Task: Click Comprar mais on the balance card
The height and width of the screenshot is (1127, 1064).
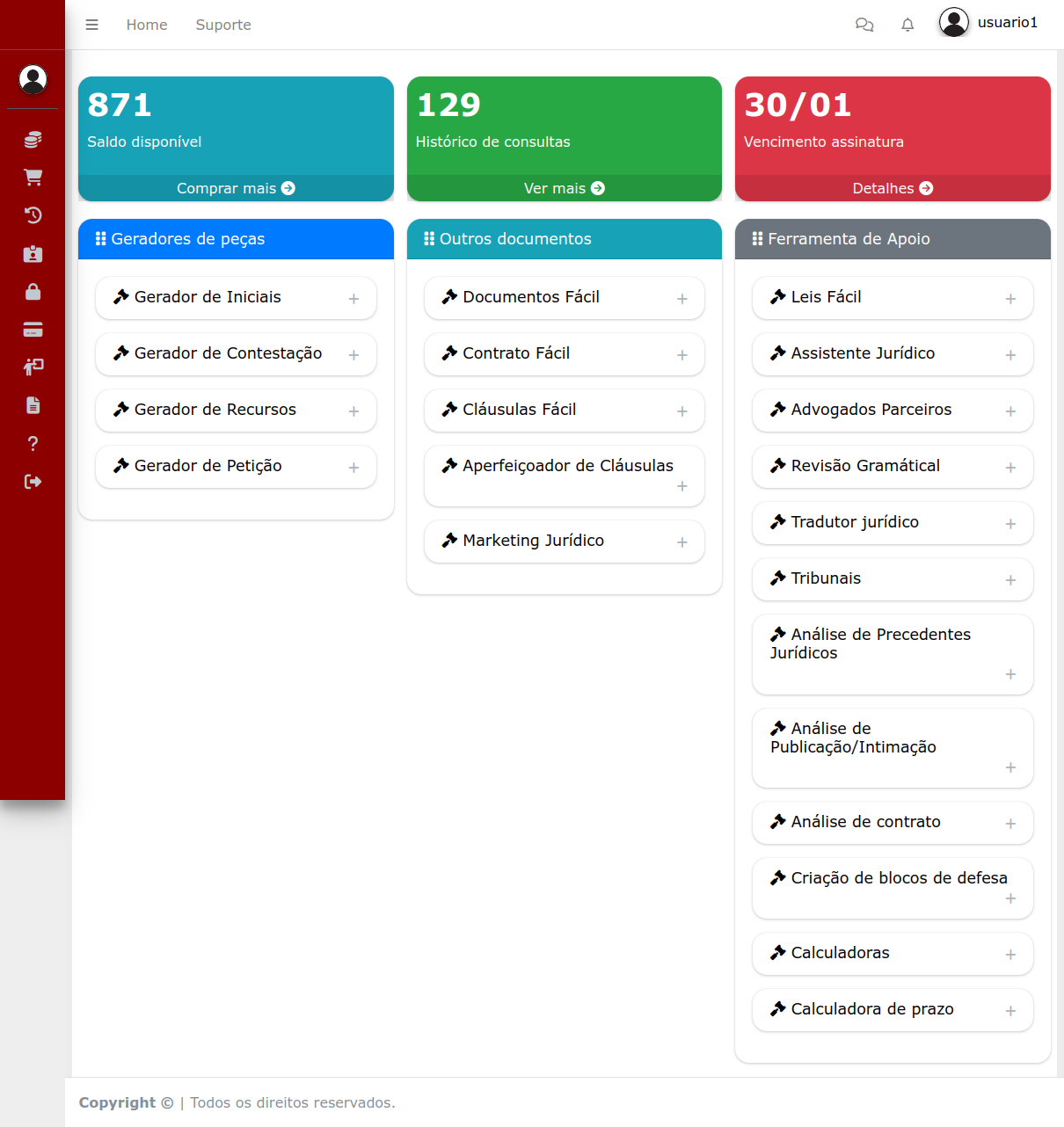Action: point(236,188)
